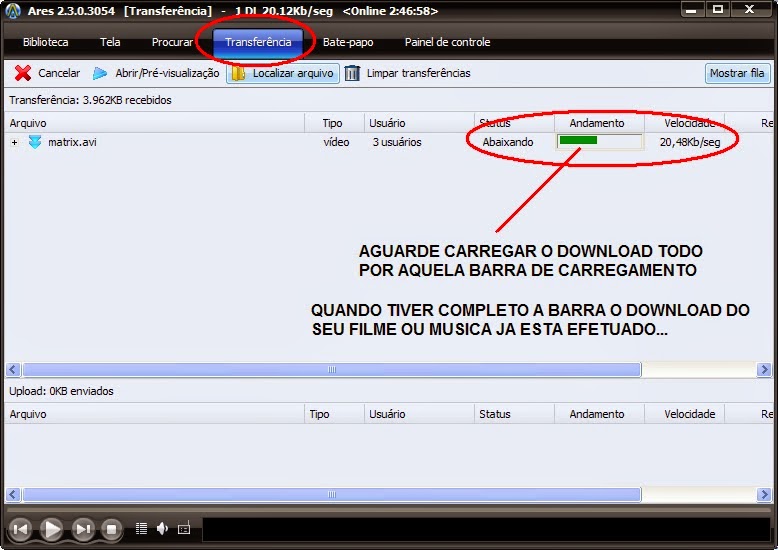Open the playlist list icon in player
This screenshot has width=778, height=550.
pyautogui.click(x=141, y=529)
